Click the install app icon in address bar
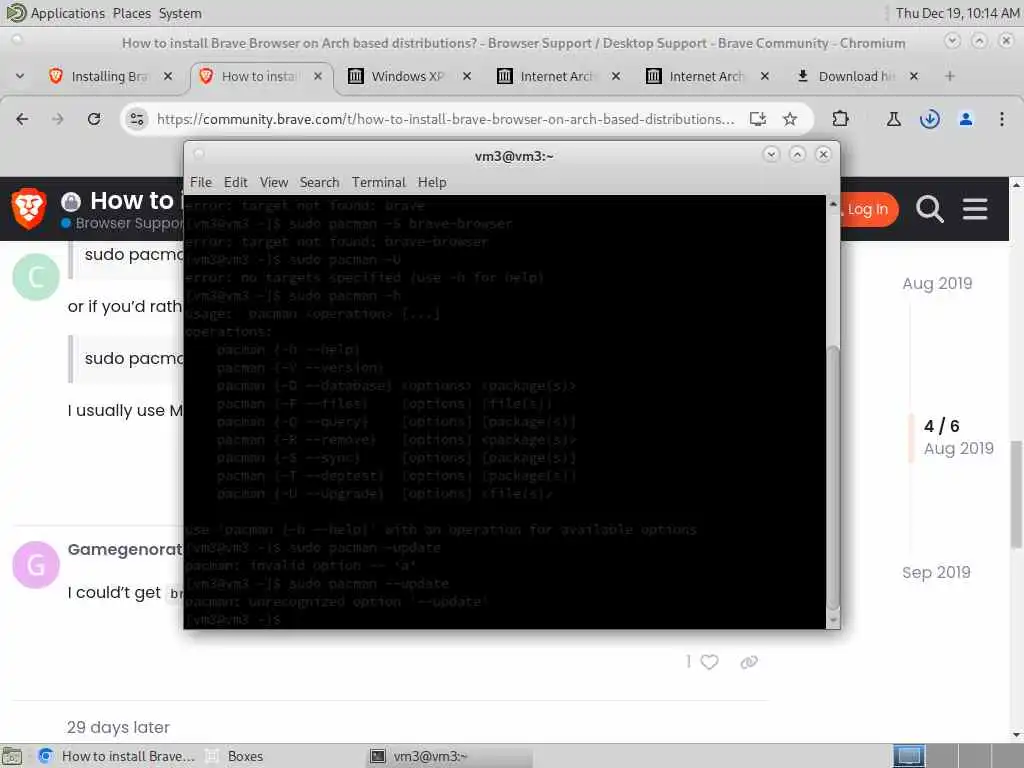 tap(758, 119)
